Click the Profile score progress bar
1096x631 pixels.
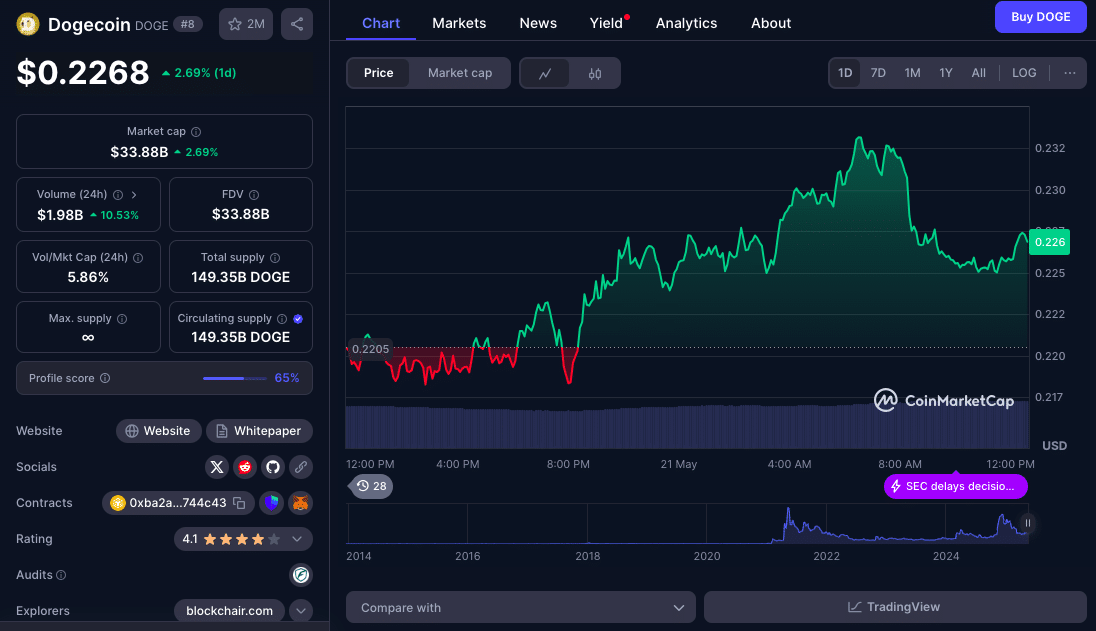click(x=235, y=378)
